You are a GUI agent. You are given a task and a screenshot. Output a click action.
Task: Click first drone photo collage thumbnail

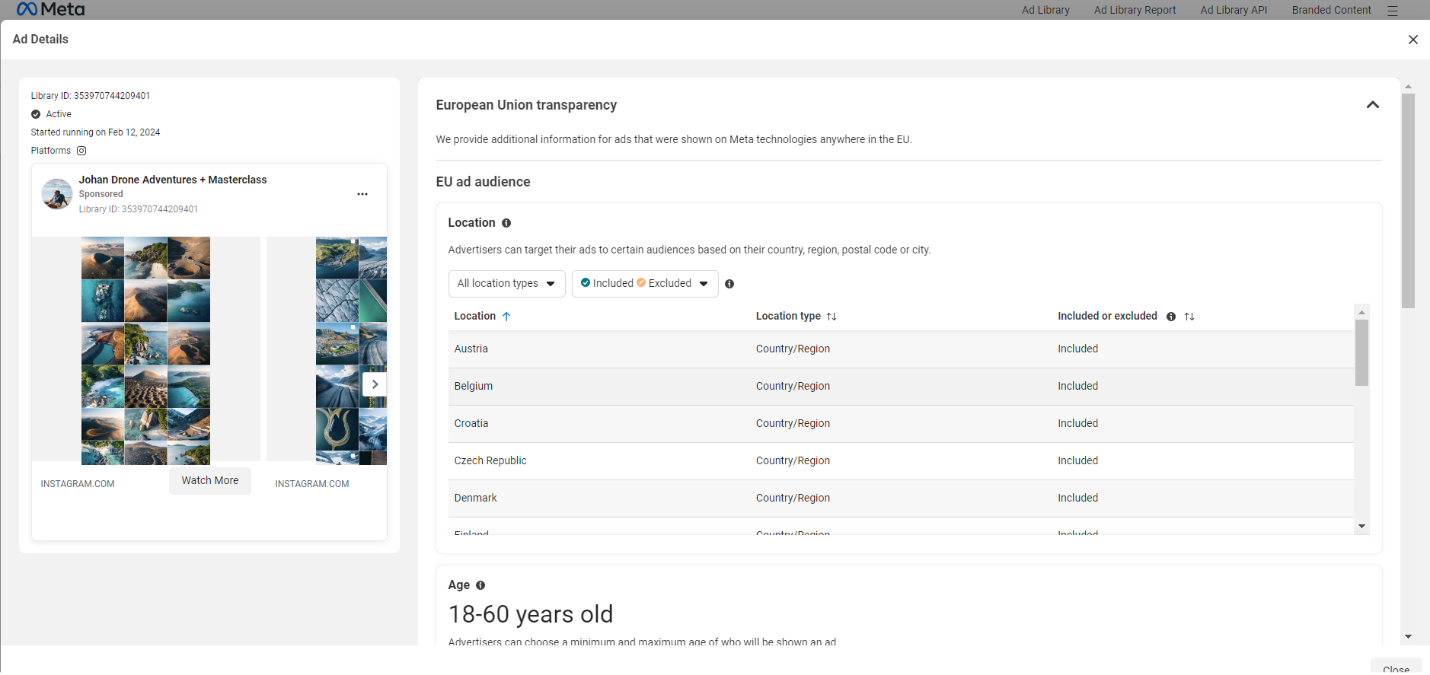pos(146,350)
